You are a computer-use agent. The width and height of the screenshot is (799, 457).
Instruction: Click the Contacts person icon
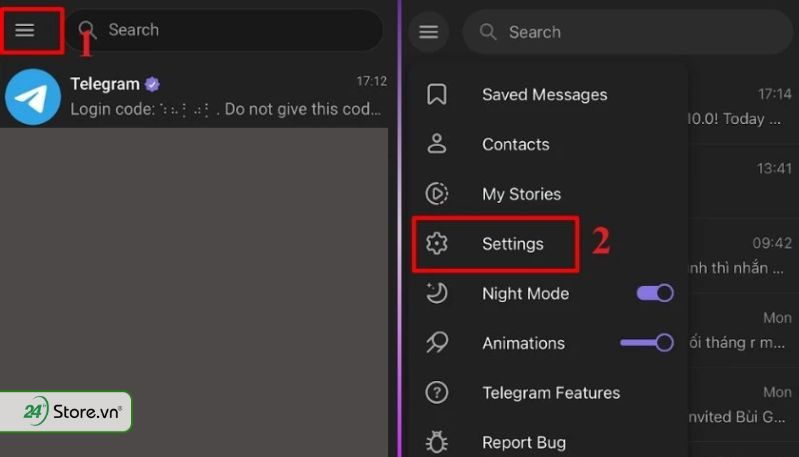point(437,144)
